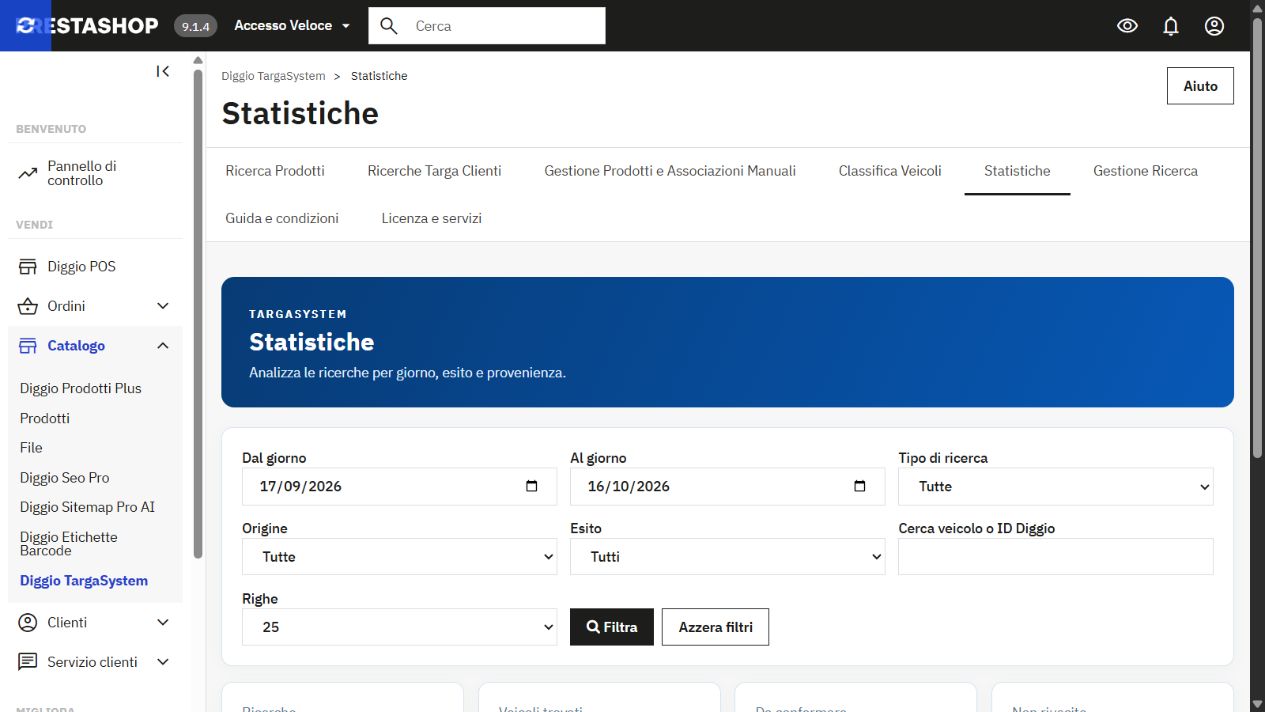Open the Tipo di ricerca dropdown
Screen dimensions: 1265x712
click(1056, 487)
